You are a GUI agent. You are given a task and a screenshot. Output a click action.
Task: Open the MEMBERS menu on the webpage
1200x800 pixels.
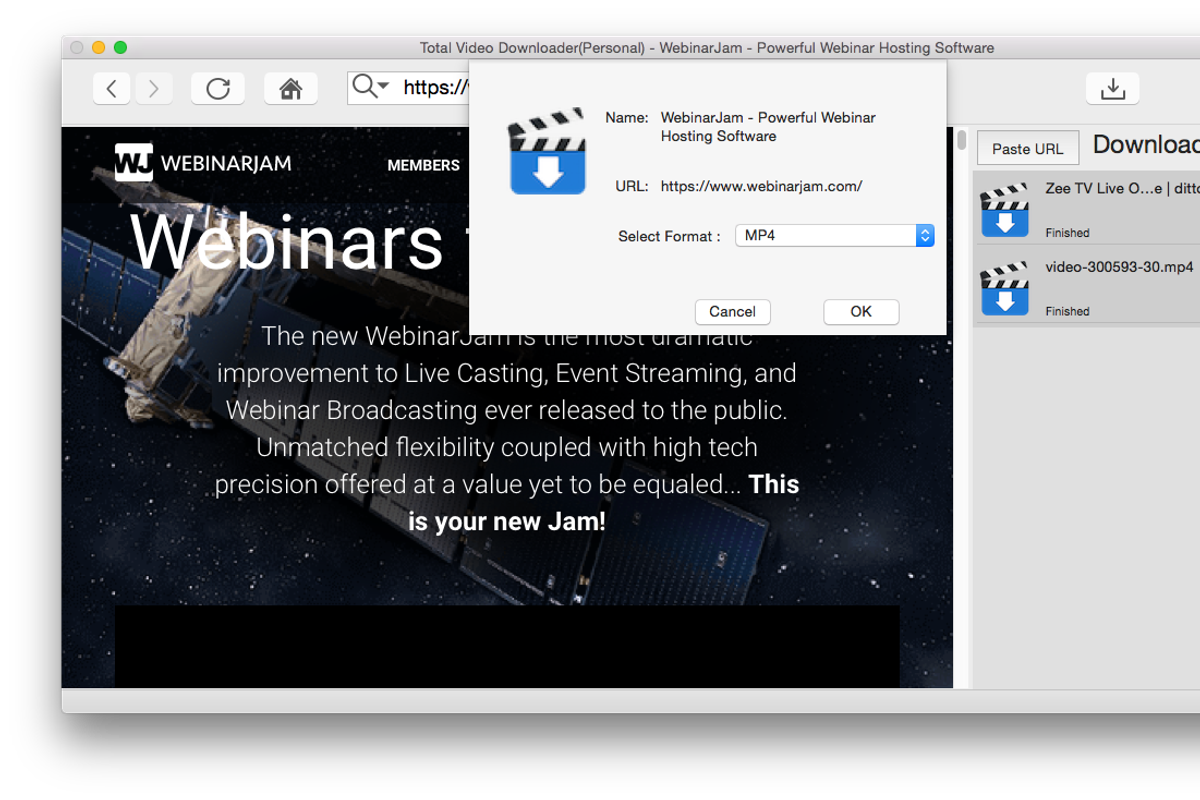(423, 165)
